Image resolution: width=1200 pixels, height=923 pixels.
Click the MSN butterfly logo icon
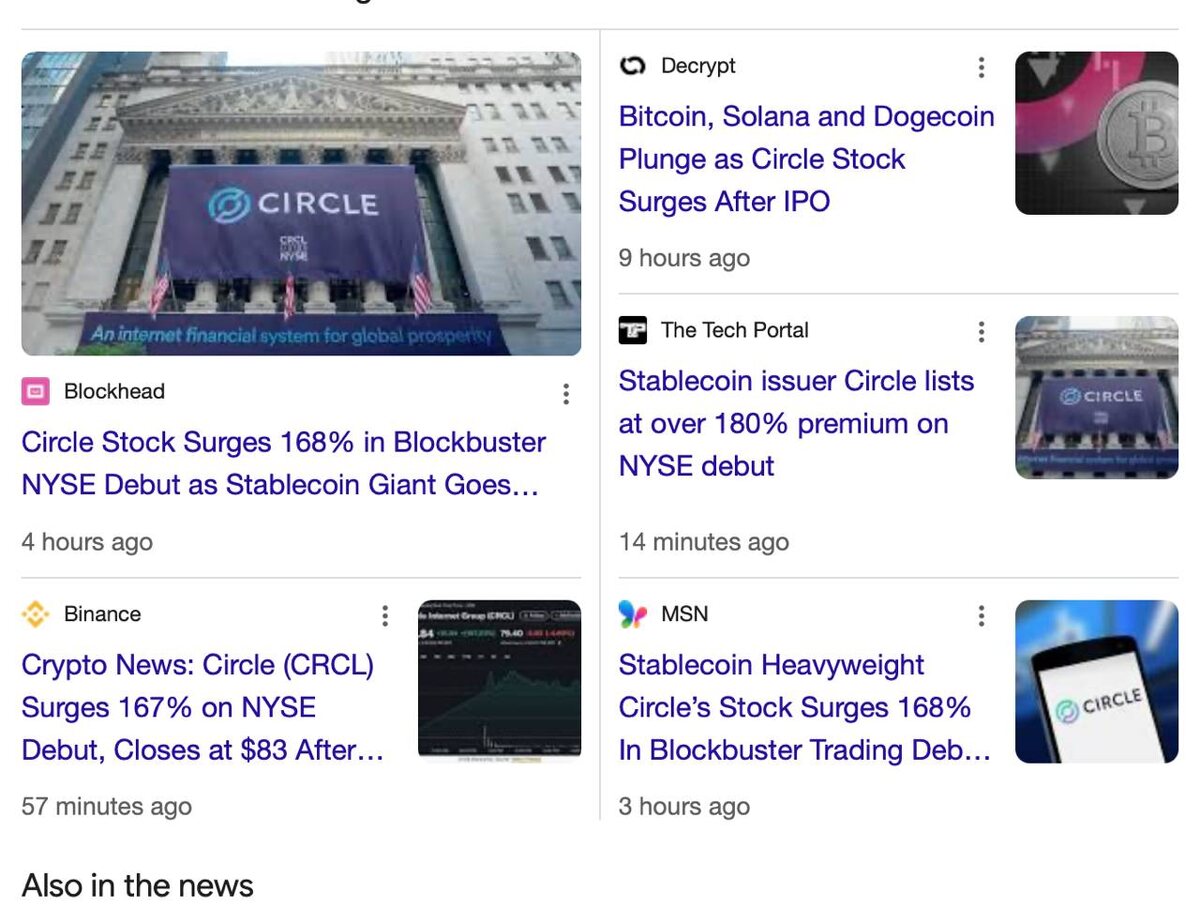point(633,614)
